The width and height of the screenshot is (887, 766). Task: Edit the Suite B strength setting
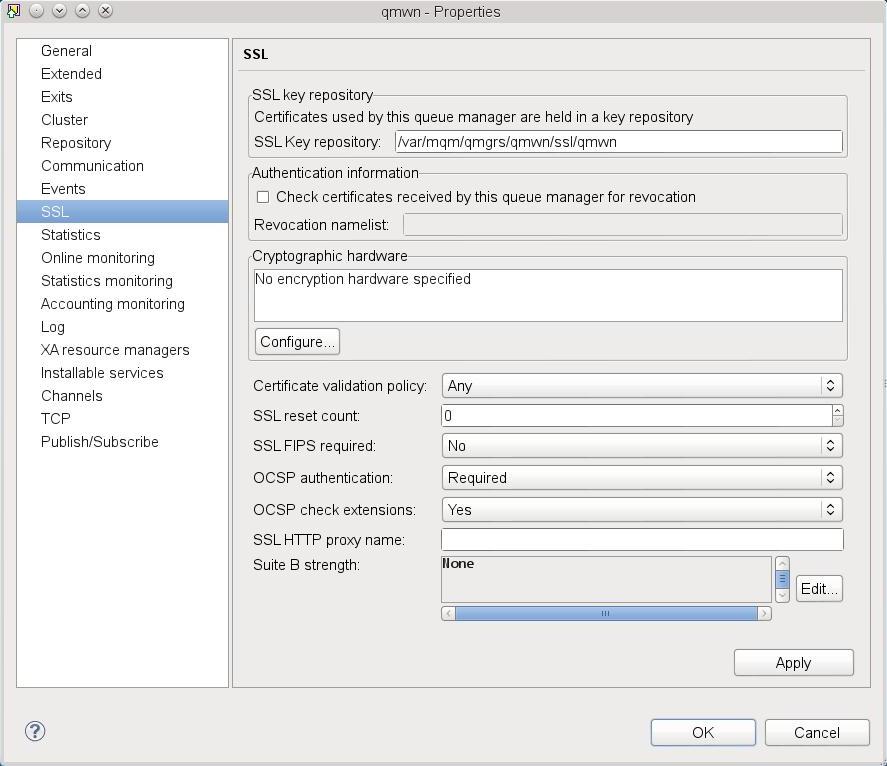[818, 588]
